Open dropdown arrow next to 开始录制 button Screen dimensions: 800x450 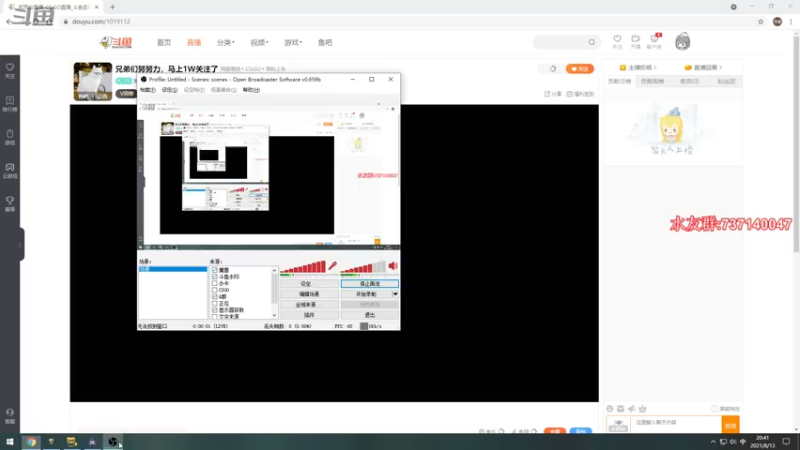click(395, 294)
